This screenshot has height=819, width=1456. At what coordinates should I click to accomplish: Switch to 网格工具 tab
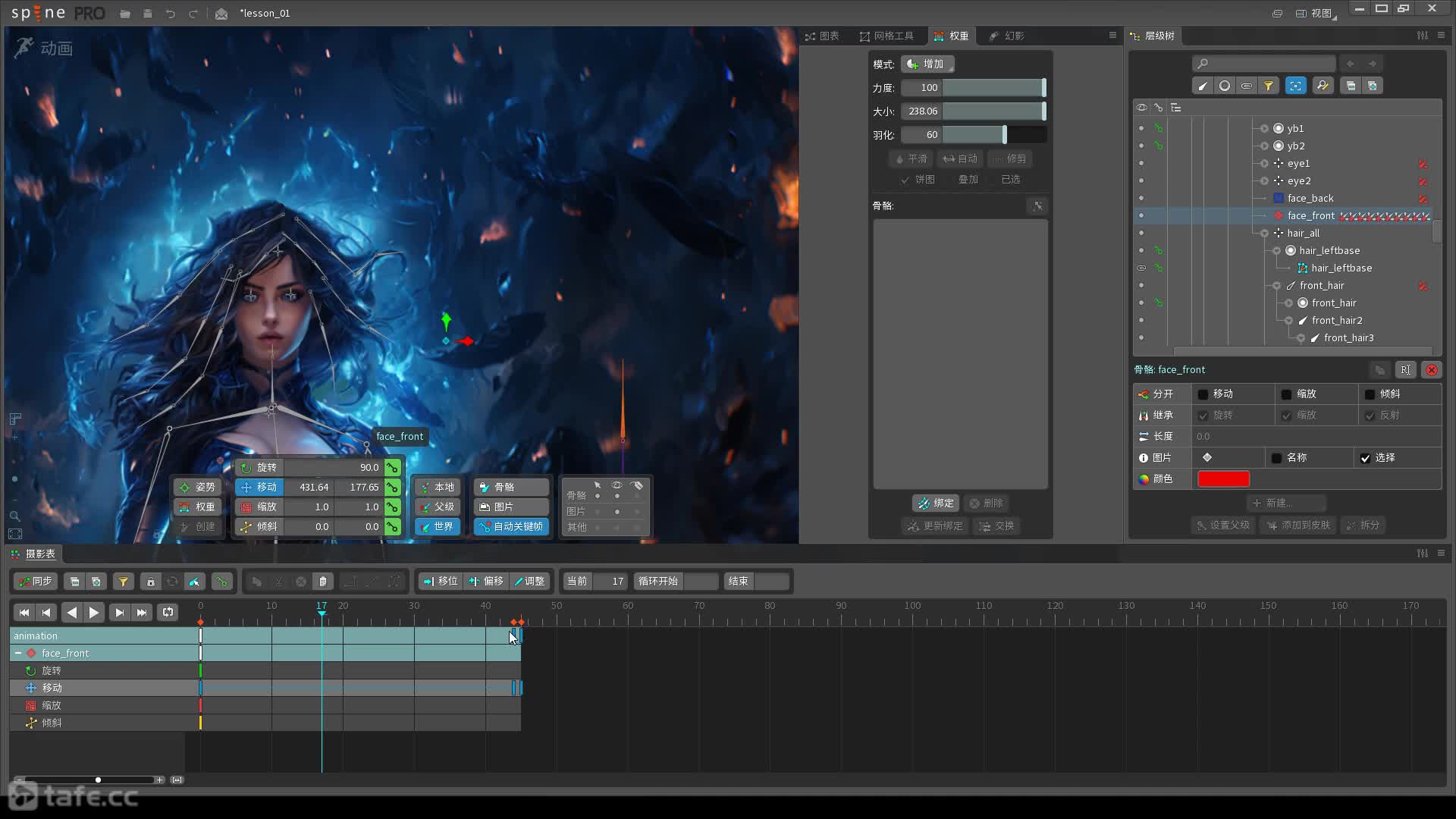(886, 36)
